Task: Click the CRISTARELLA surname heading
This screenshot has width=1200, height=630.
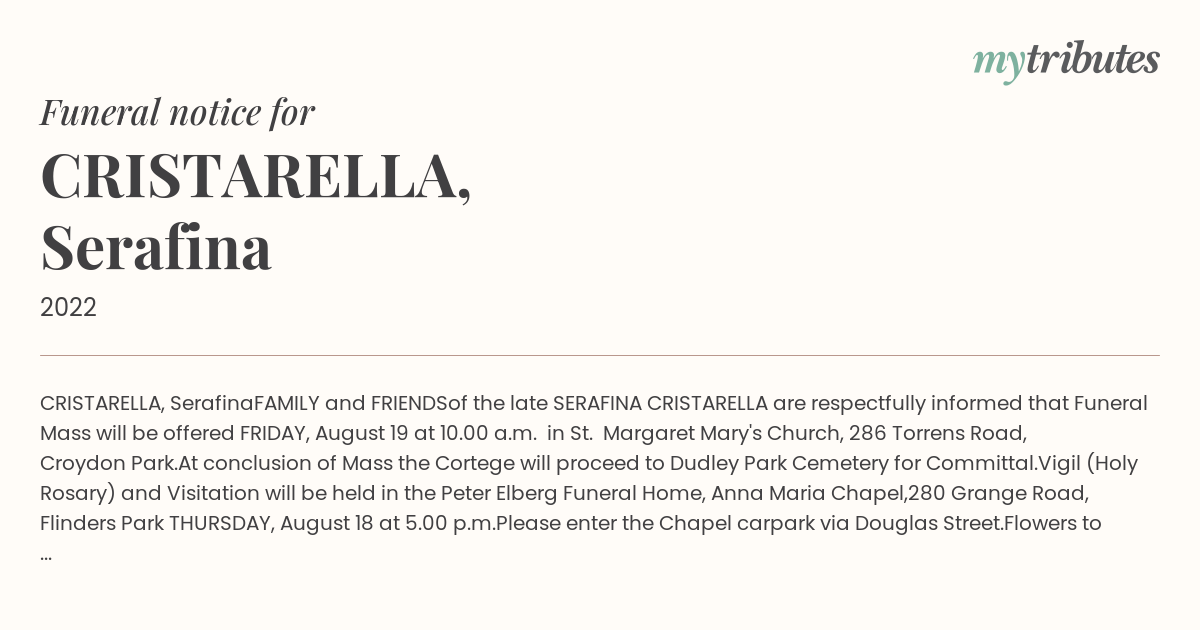Action: tap(256, 178)
